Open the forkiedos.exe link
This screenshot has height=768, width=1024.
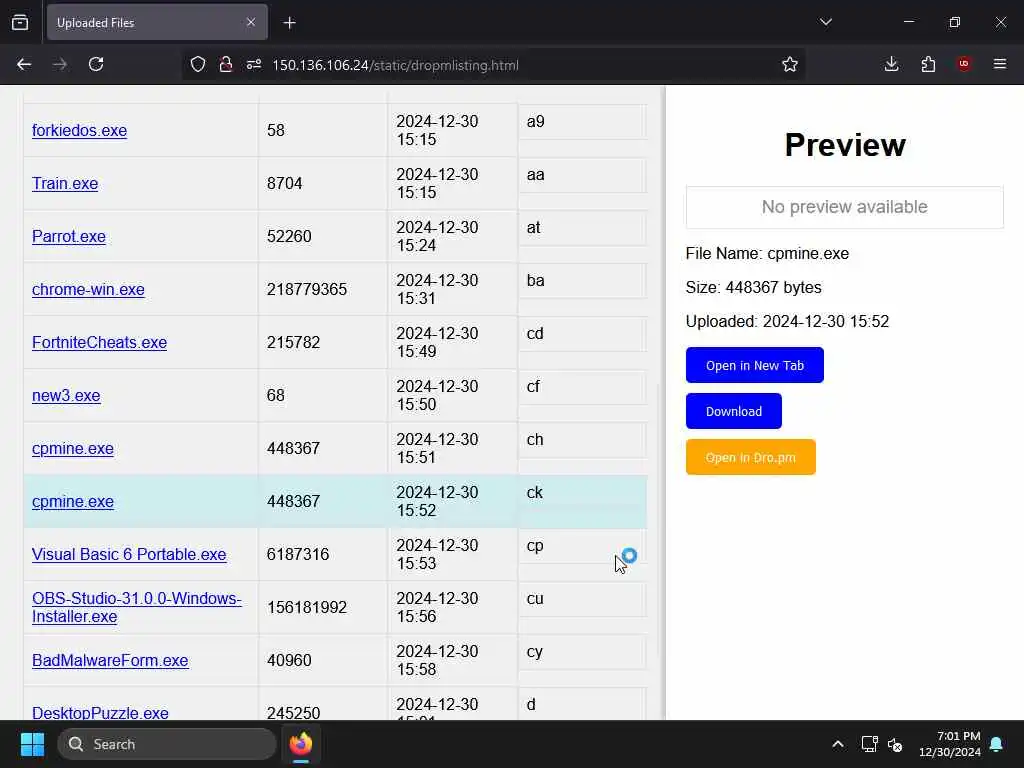(79, 130)
